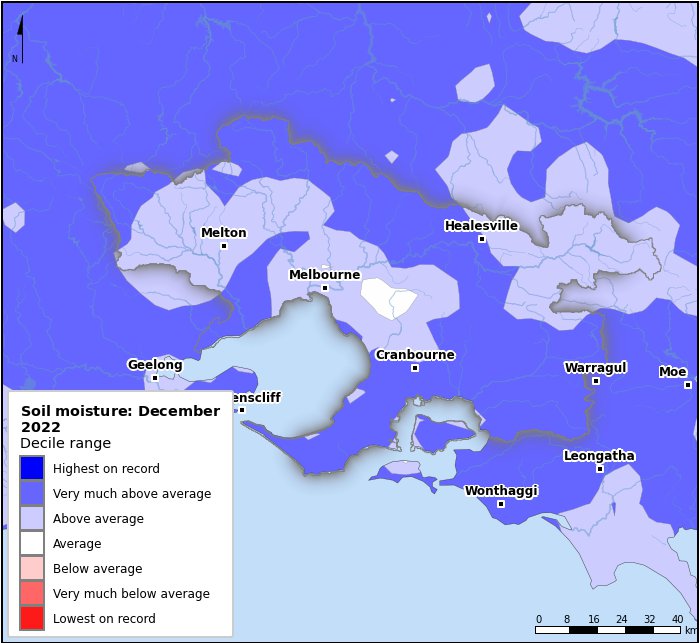The width and height of the screenshot is (700, 643).
Task: Click the Warragul town marker
Action: click(x=596, y=381)
